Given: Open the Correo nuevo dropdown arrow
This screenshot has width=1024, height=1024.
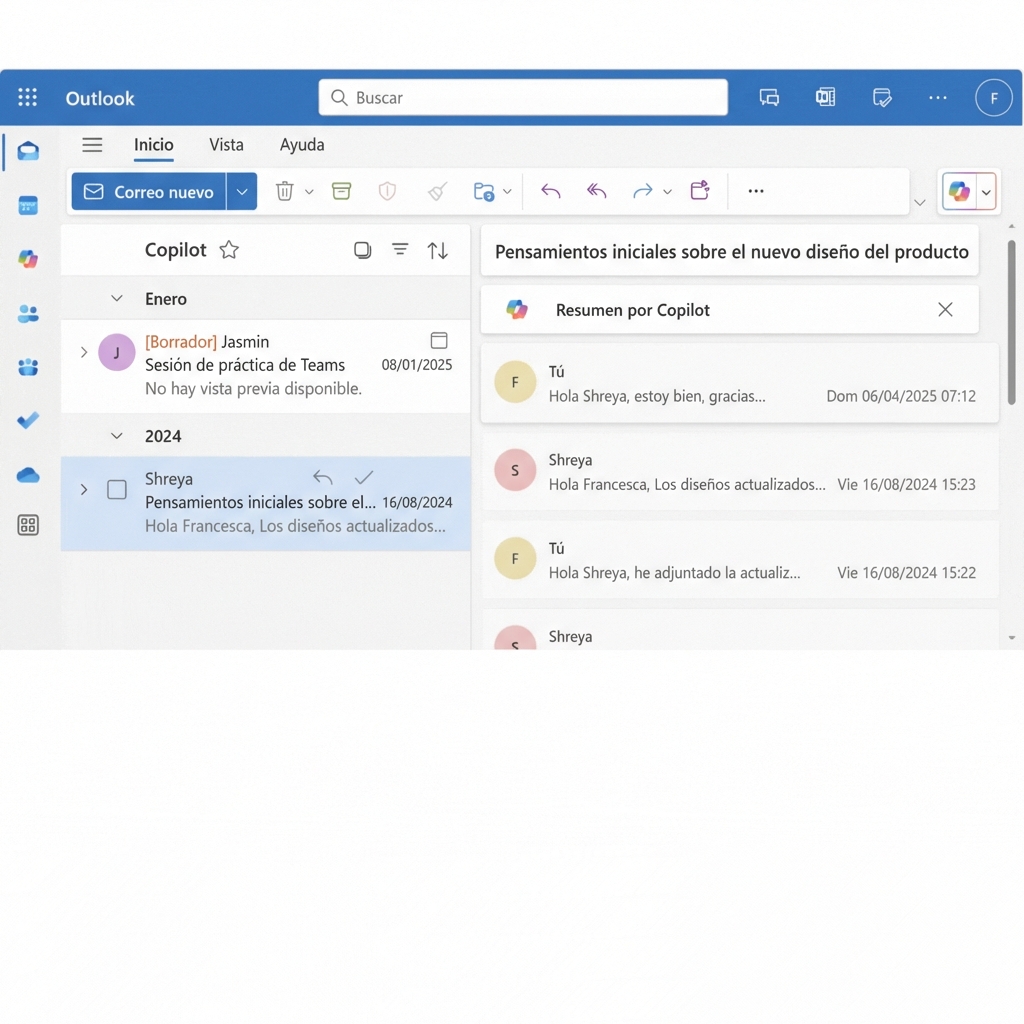Looking at the screenshot, I should point(242,191).
